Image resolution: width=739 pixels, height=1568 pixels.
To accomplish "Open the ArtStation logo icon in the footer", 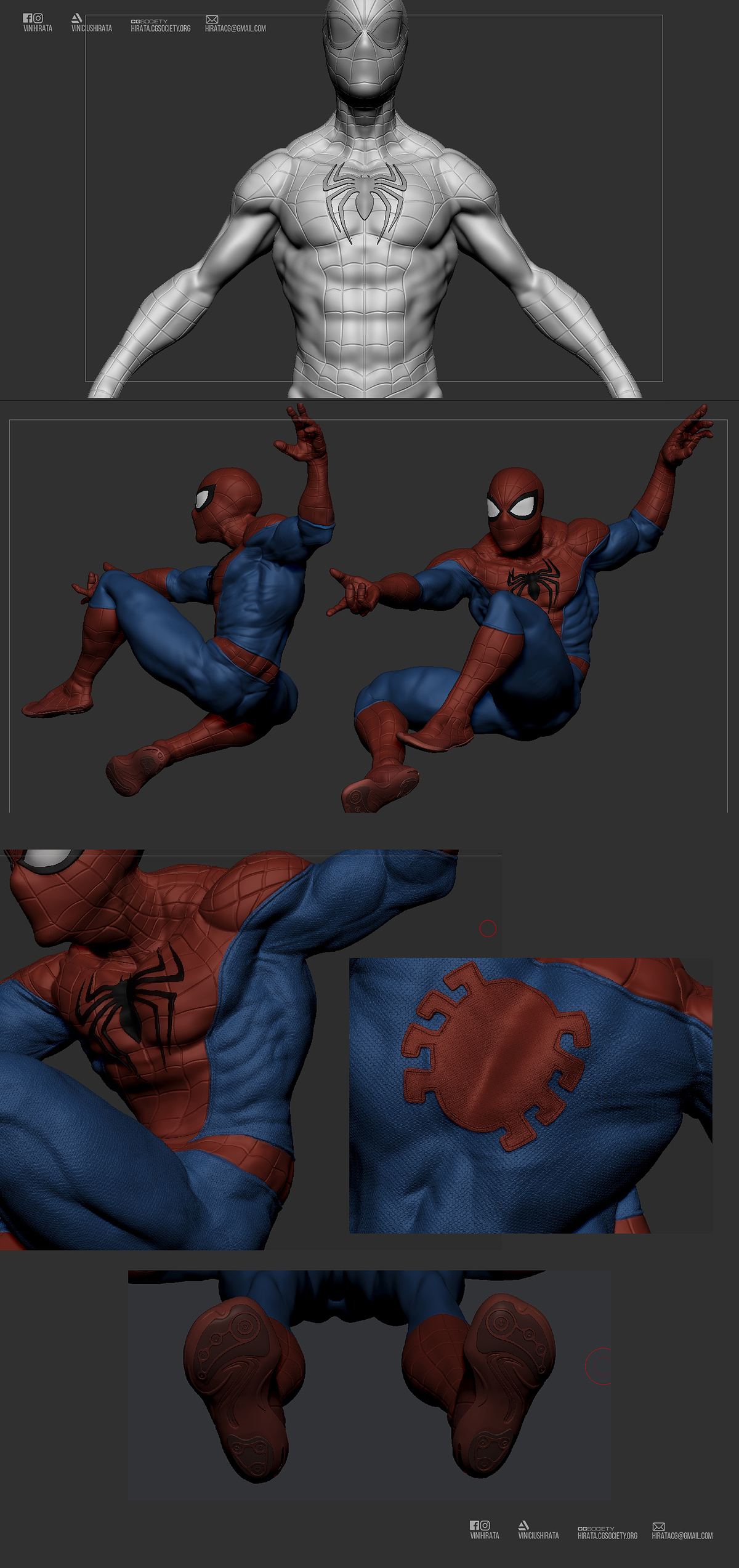I will click(524, 1525).
